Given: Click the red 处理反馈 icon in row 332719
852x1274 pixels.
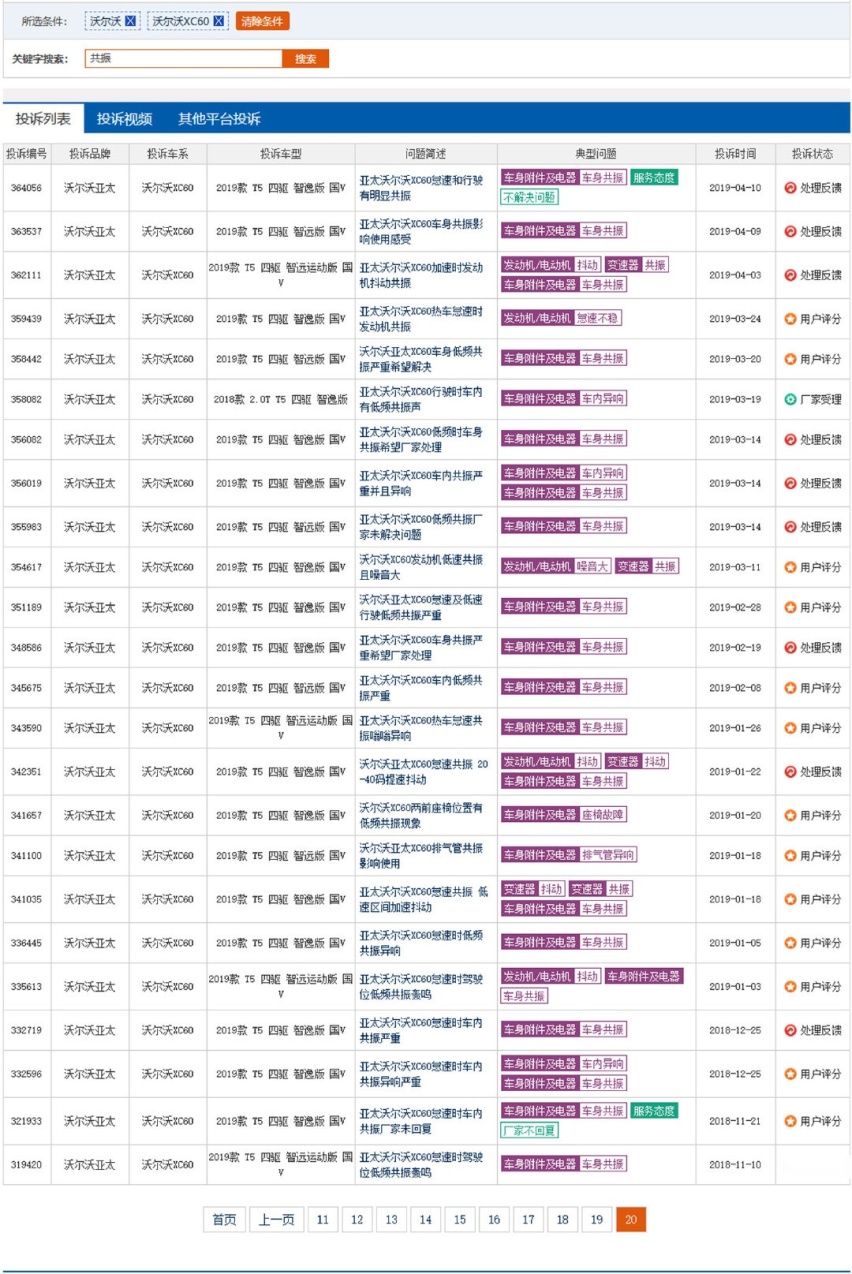Looking at the screenshot, I should [790, 1030].
